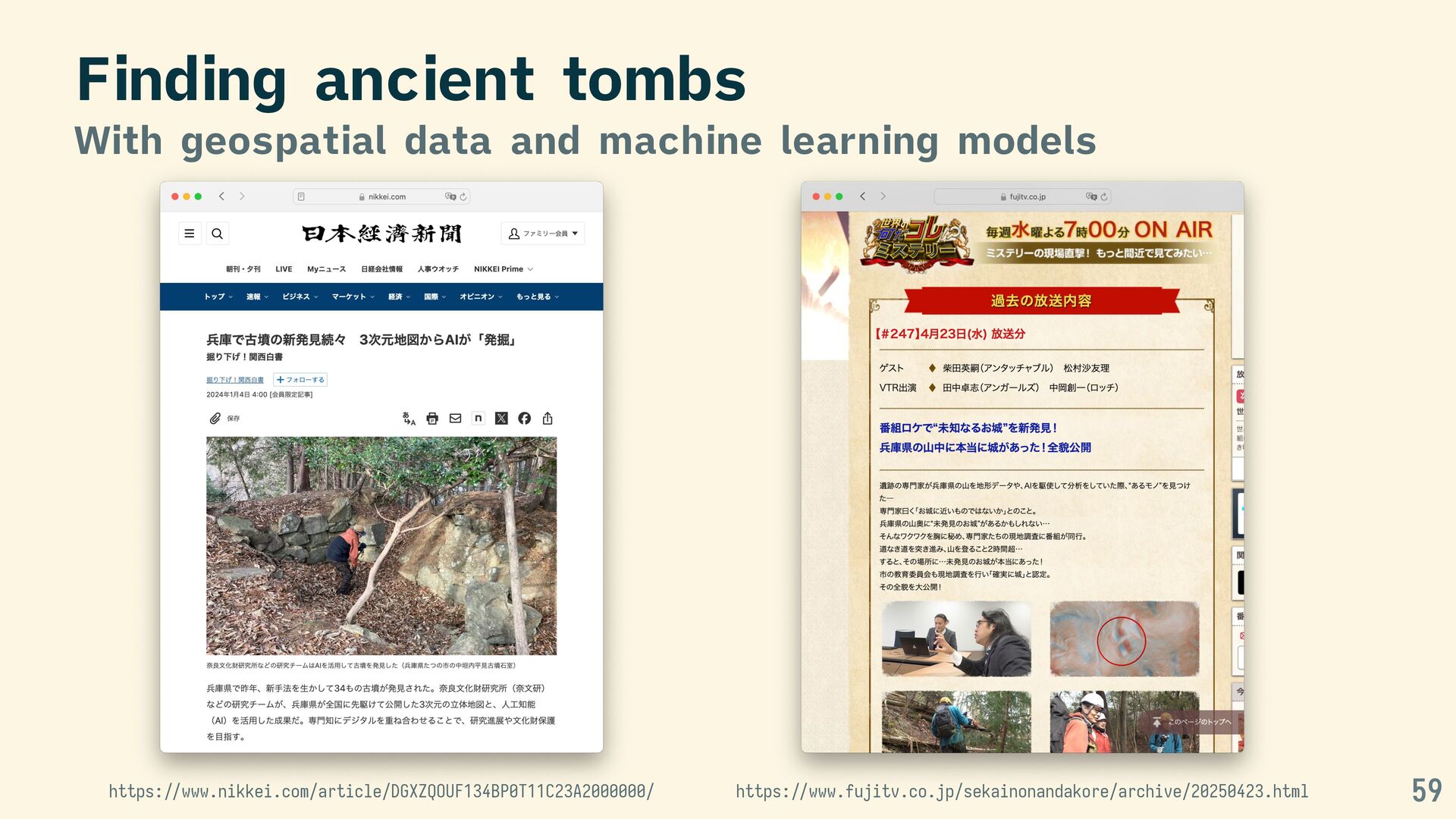Click the 掘り下げ！関西白書 topic link

(235, 380)
